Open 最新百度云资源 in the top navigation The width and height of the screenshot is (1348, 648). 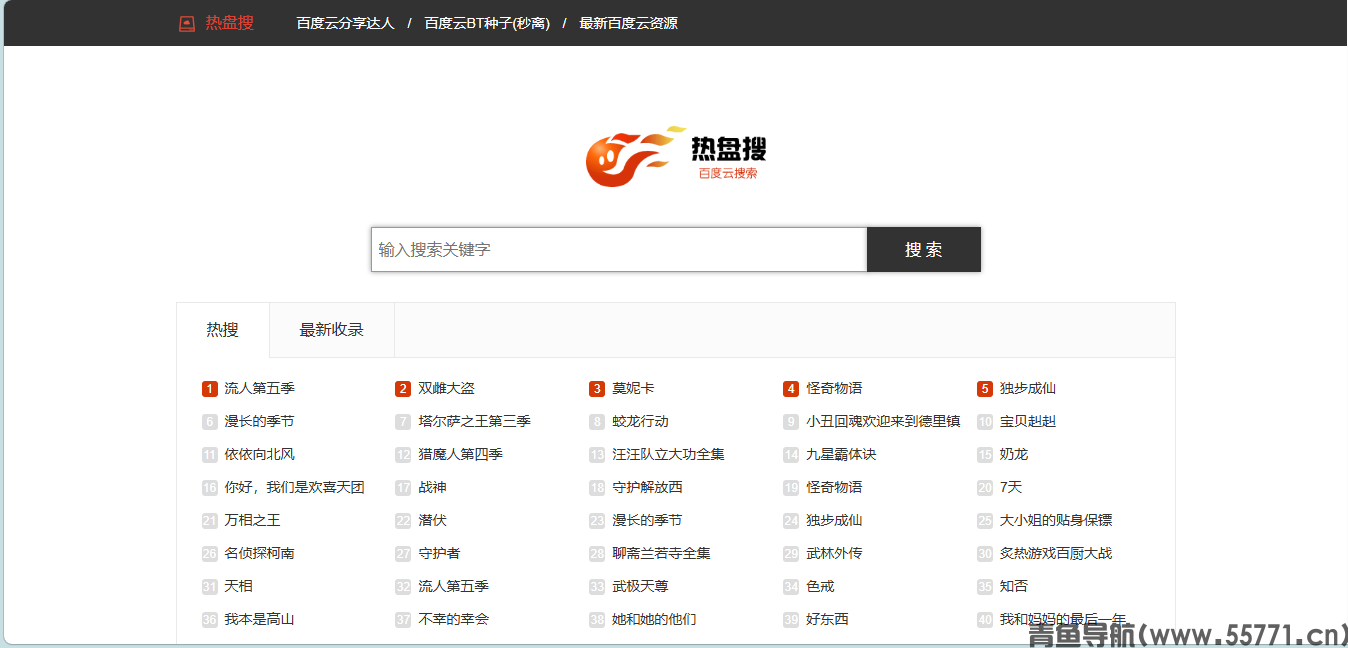click(x=628, y=23)
